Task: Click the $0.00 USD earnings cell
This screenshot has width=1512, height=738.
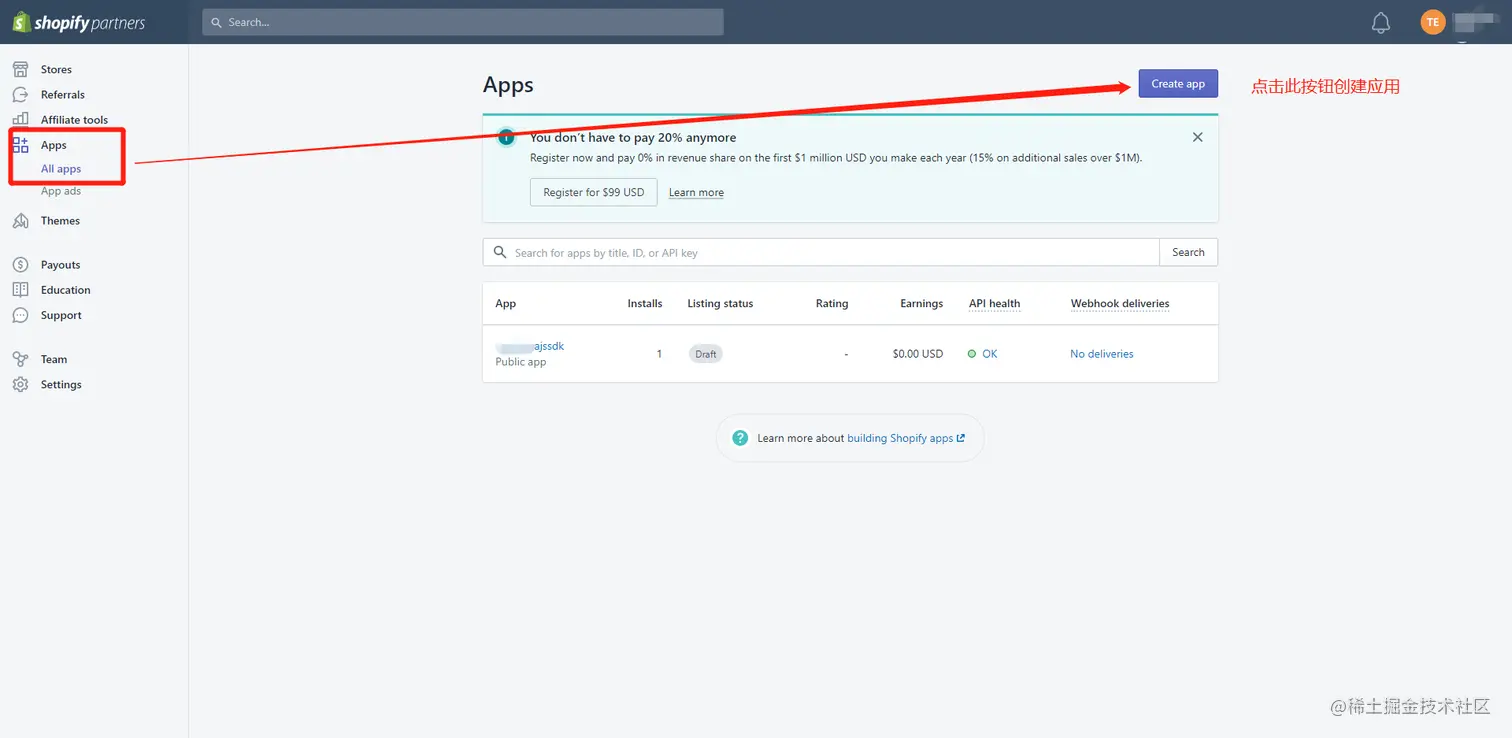Action: click(918, 354)
